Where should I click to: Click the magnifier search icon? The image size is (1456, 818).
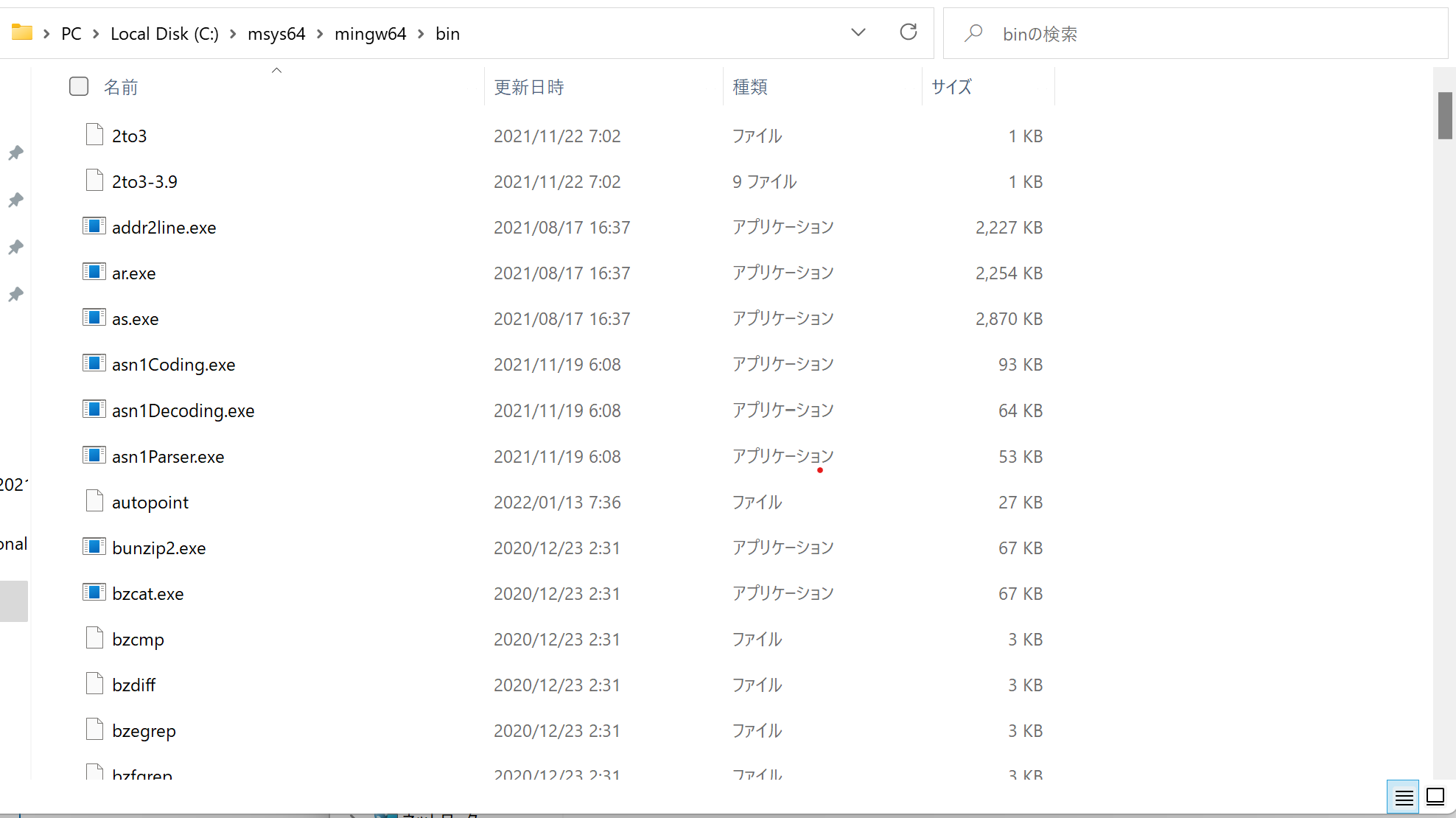[x=973, y=33]
